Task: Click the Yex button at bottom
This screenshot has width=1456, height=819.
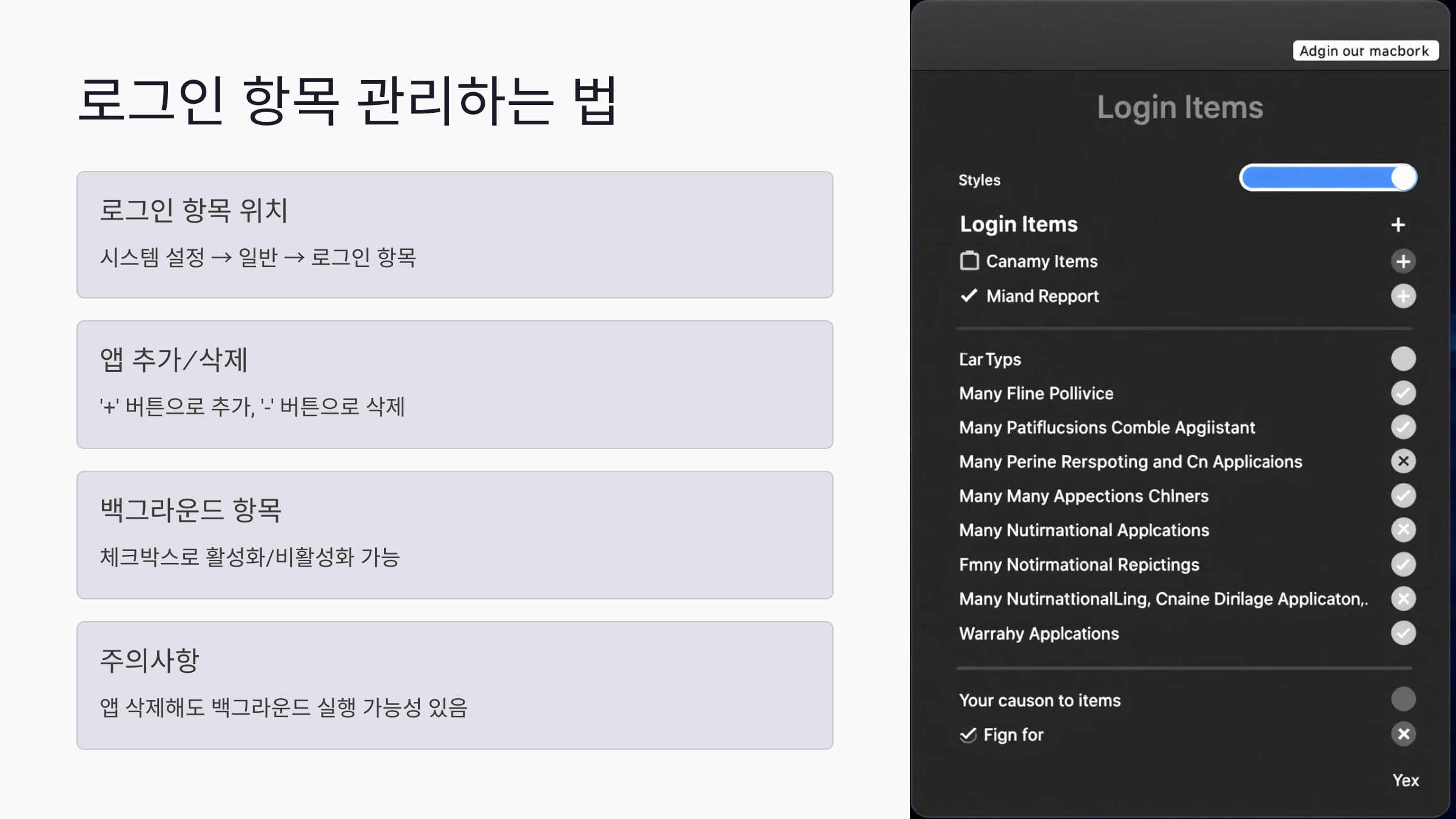Action: click(1405, 781)
